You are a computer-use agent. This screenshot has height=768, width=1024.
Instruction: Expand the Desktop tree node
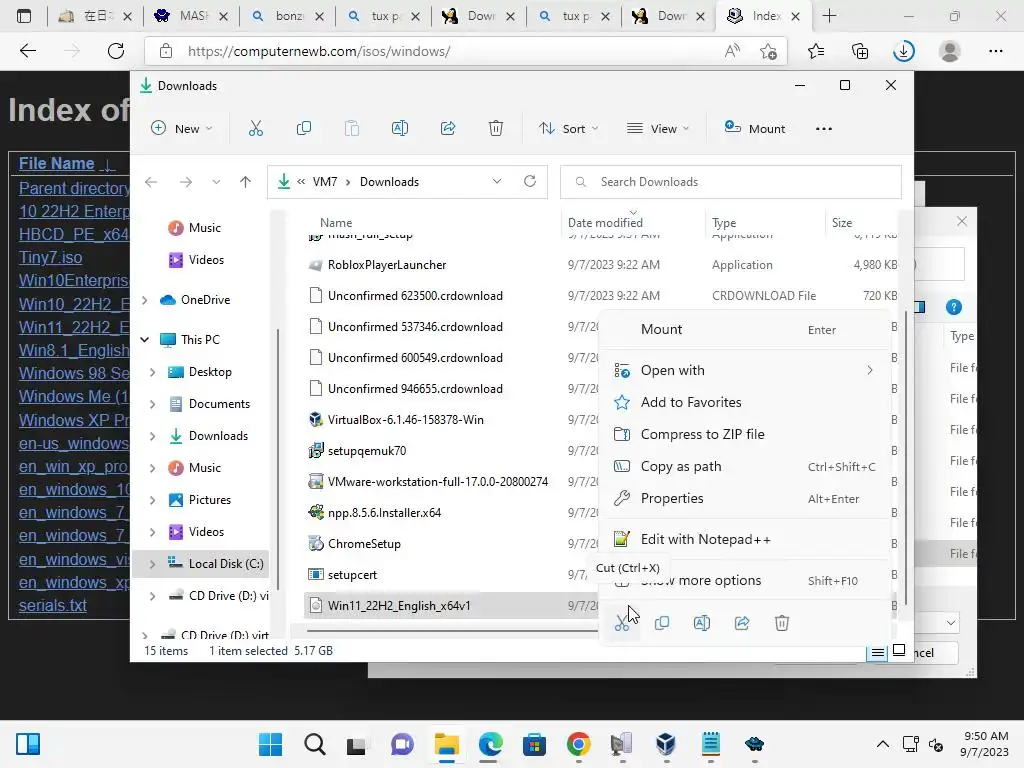(x=152, y=372)
